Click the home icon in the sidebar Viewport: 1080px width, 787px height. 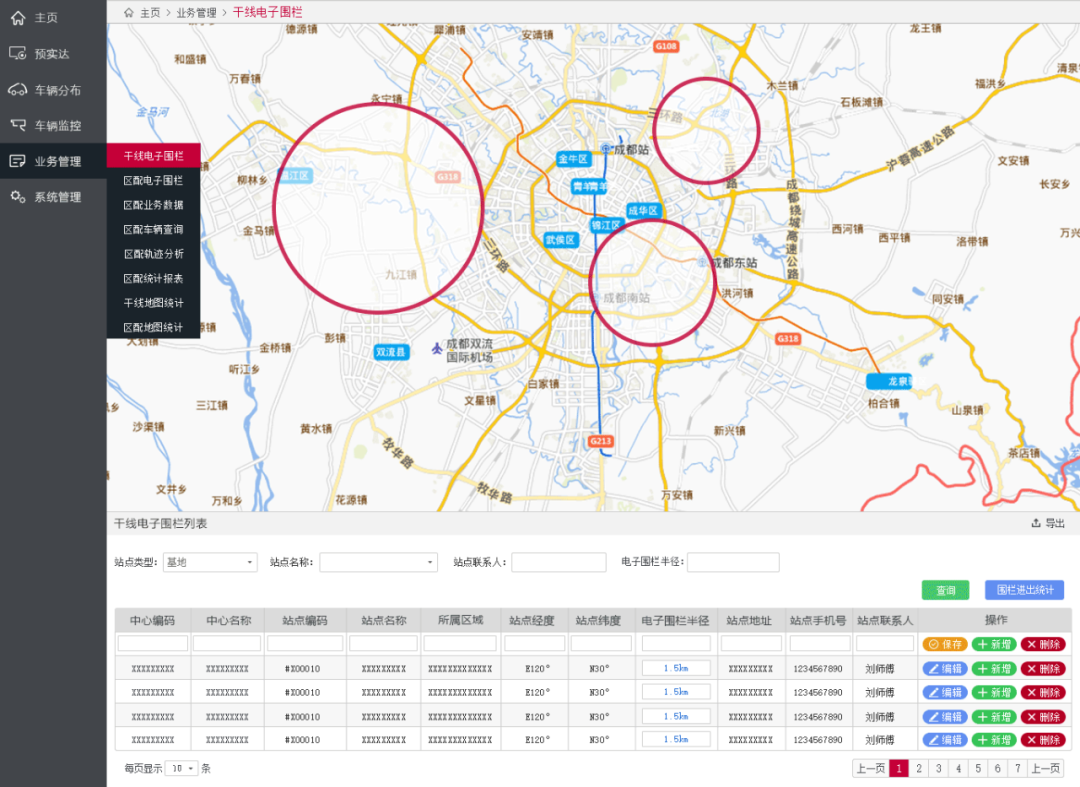tap(18, 18)
